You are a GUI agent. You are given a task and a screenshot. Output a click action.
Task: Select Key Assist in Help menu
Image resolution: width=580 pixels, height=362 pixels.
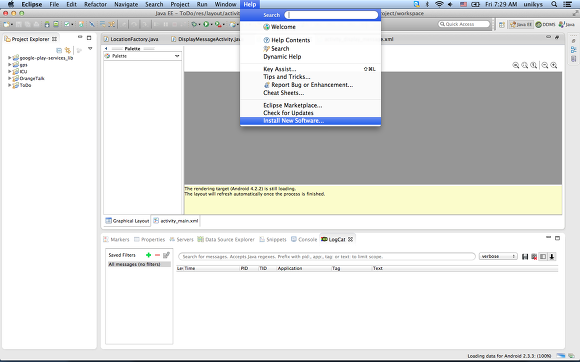[310, 69]
